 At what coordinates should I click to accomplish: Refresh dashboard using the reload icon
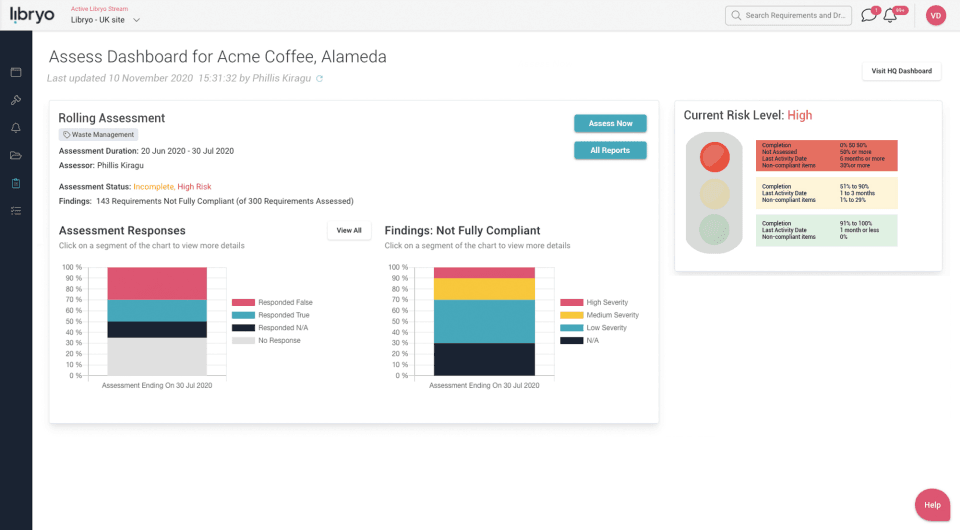[319, 78]
